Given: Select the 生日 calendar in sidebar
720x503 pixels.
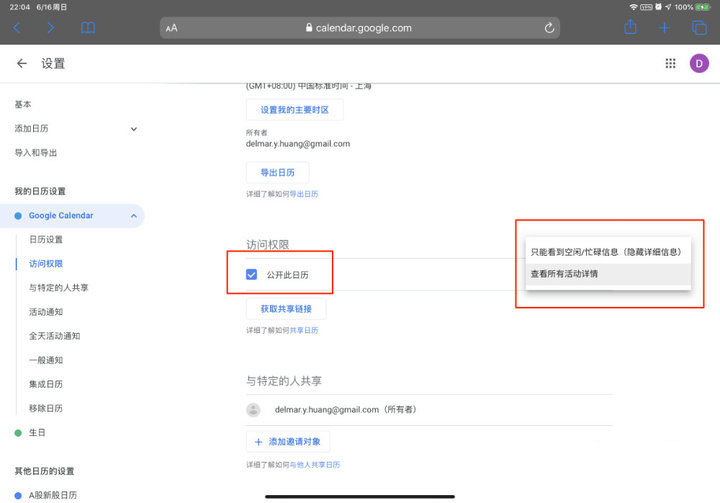Looking at the screenshot, I should tap(37, 432).
